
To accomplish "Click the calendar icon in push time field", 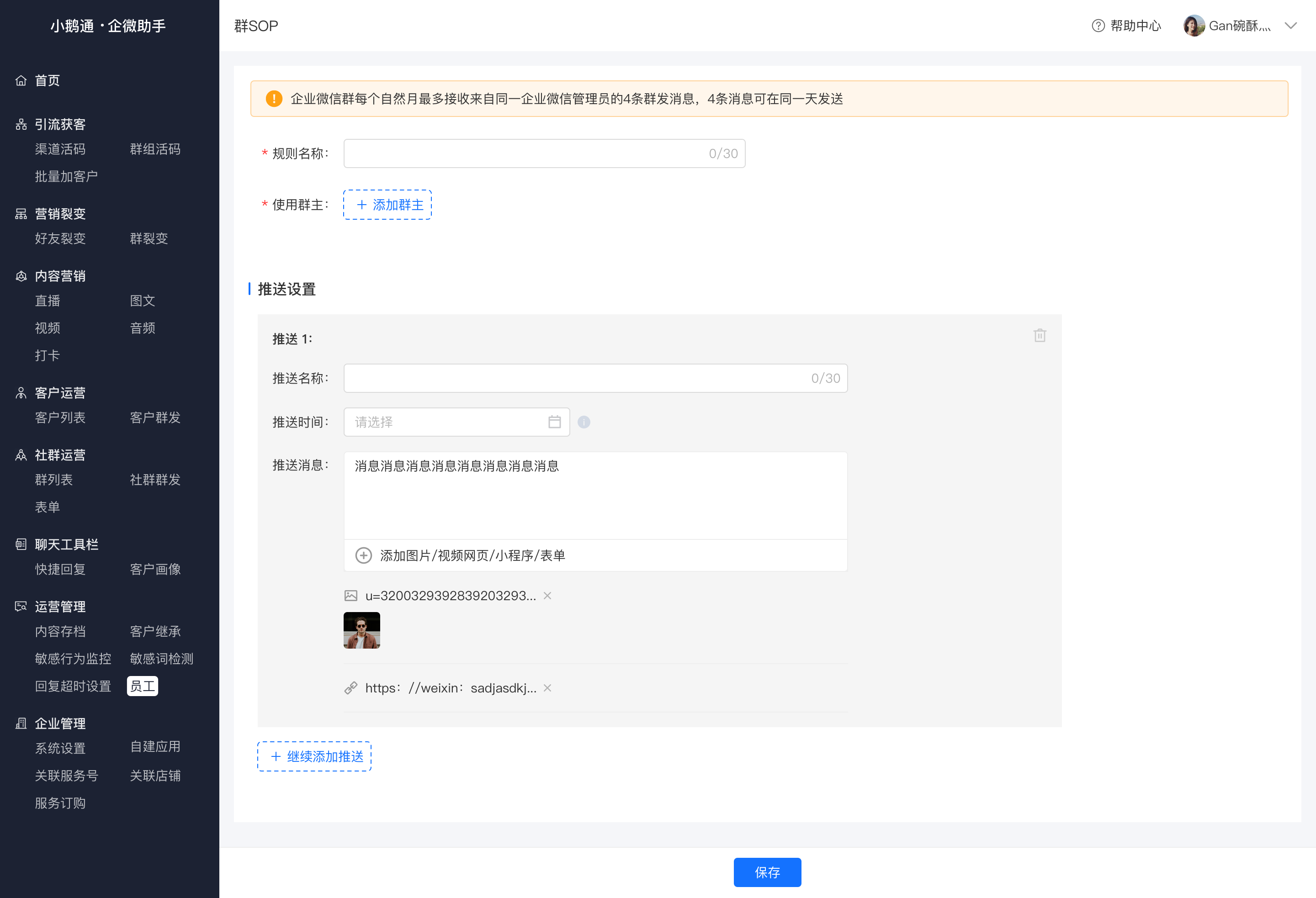I will (x=554, y=422).
